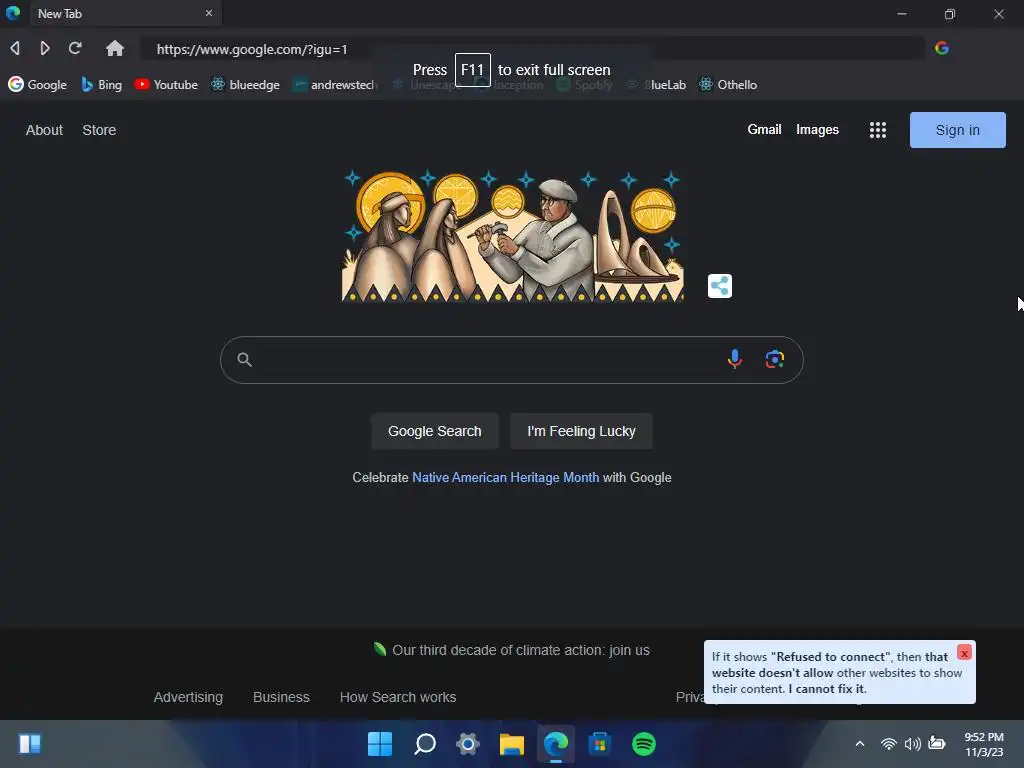Image resolution: width=1024 pixels, height=768 pixels.
Task: Expand hidden system tray icons
Action: pos(860,744)
